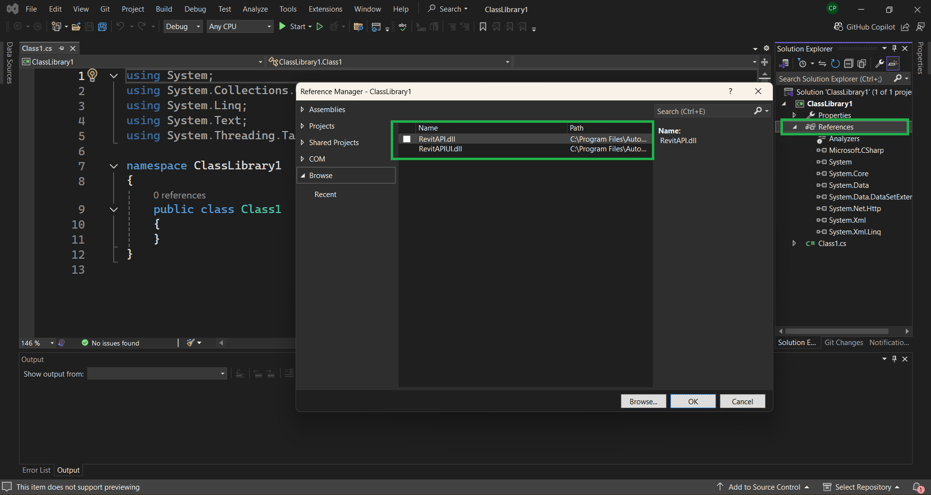
Task: Open the Debug configuration dropdown
Action: [x=183, y=27]
